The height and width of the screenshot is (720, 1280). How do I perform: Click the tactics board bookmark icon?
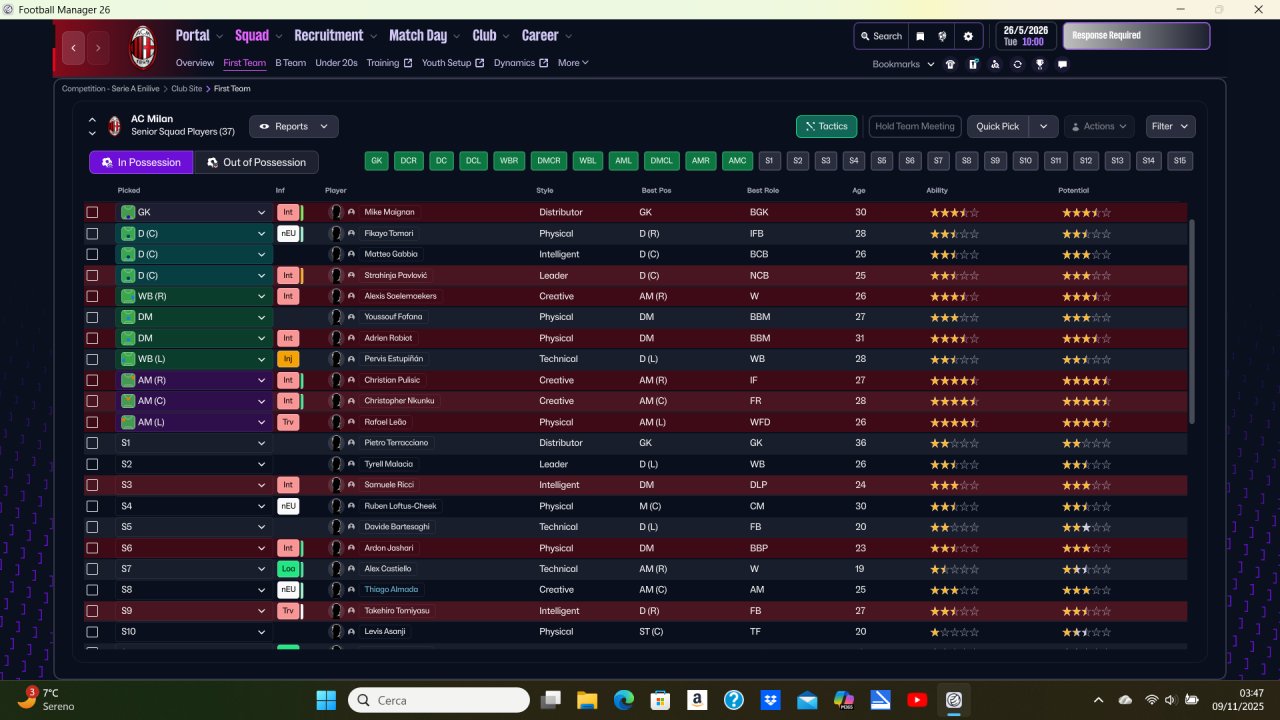coord(973,64)
